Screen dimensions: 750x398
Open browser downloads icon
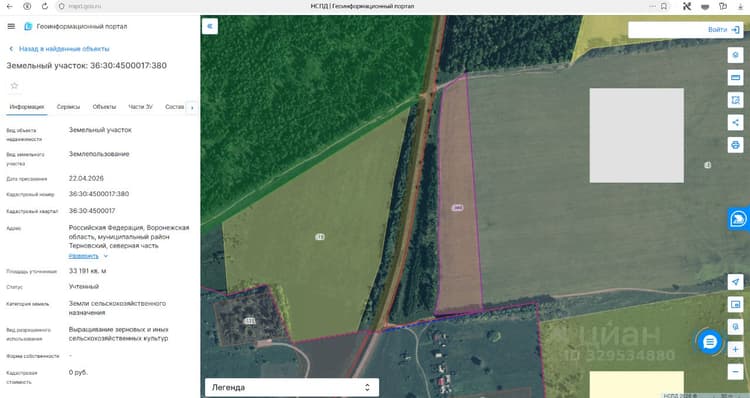pos(740,6)
